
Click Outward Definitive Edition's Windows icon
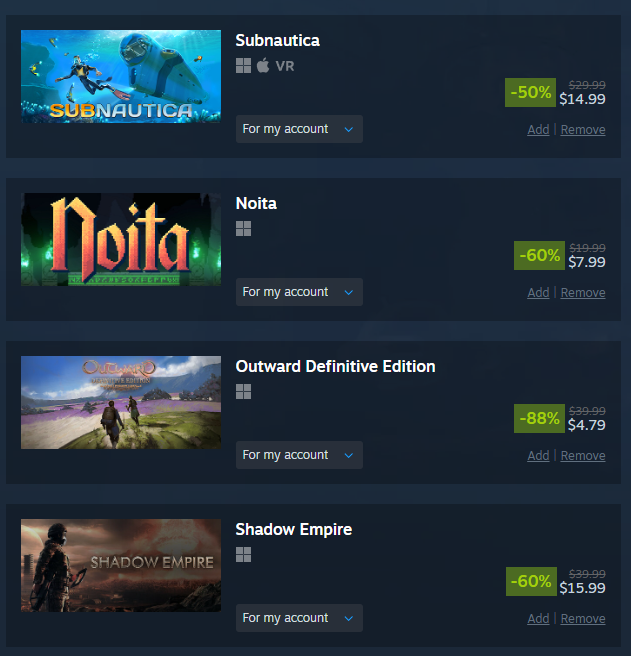pyautogui.click(x=243, y=392)
